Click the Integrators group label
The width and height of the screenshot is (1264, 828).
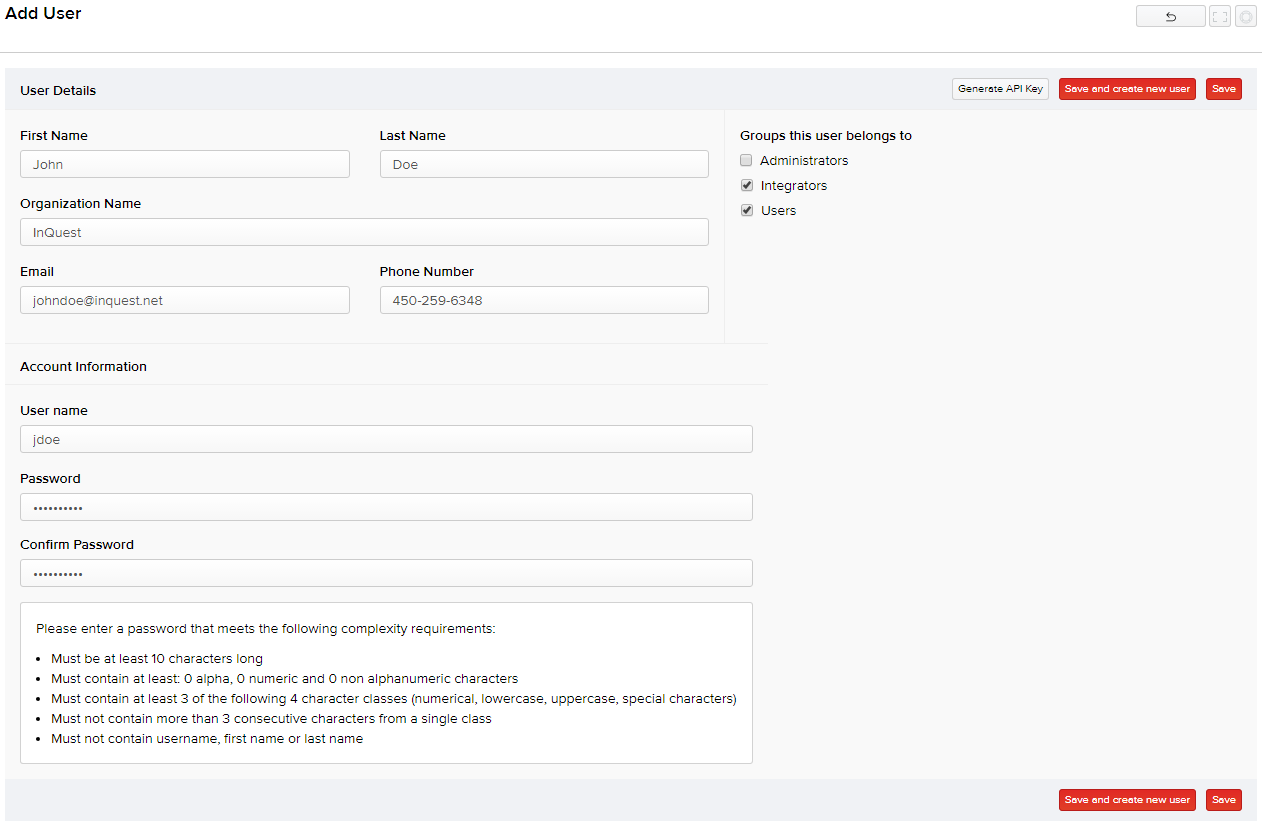click(x=793, y=186)
